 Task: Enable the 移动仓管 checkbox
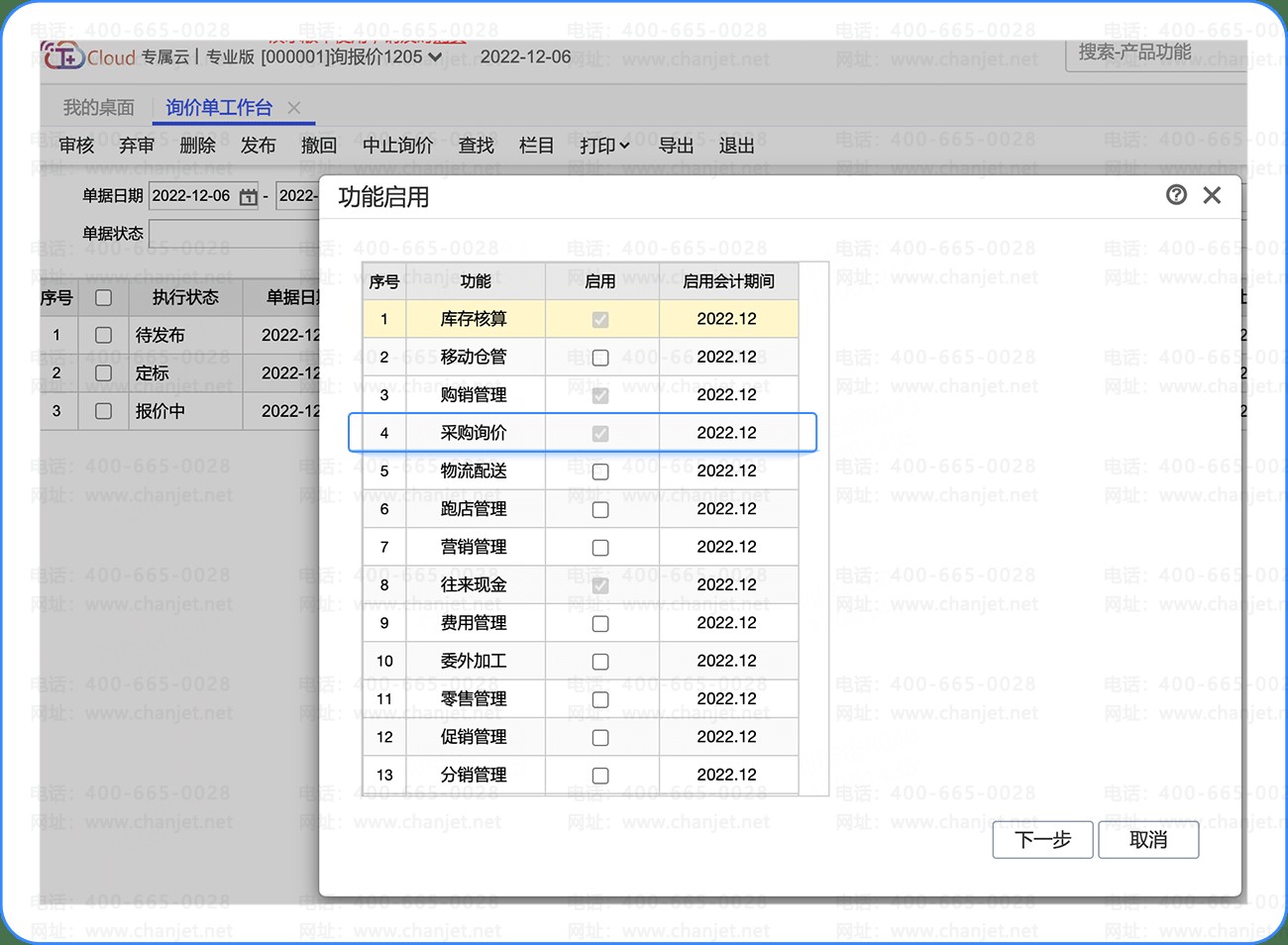tap(600, 358)
